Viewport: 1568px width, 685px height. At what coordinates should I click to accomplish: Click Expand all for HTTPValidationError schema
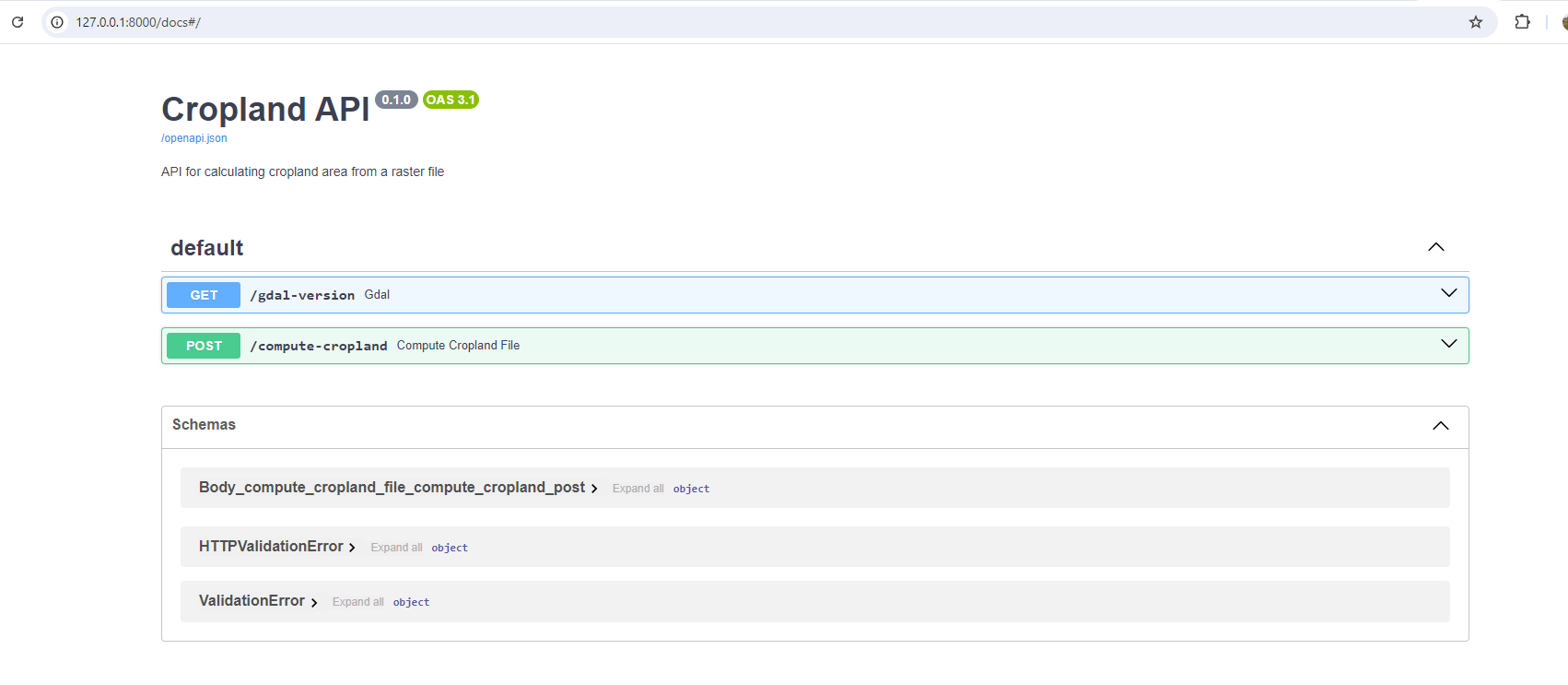397,548
